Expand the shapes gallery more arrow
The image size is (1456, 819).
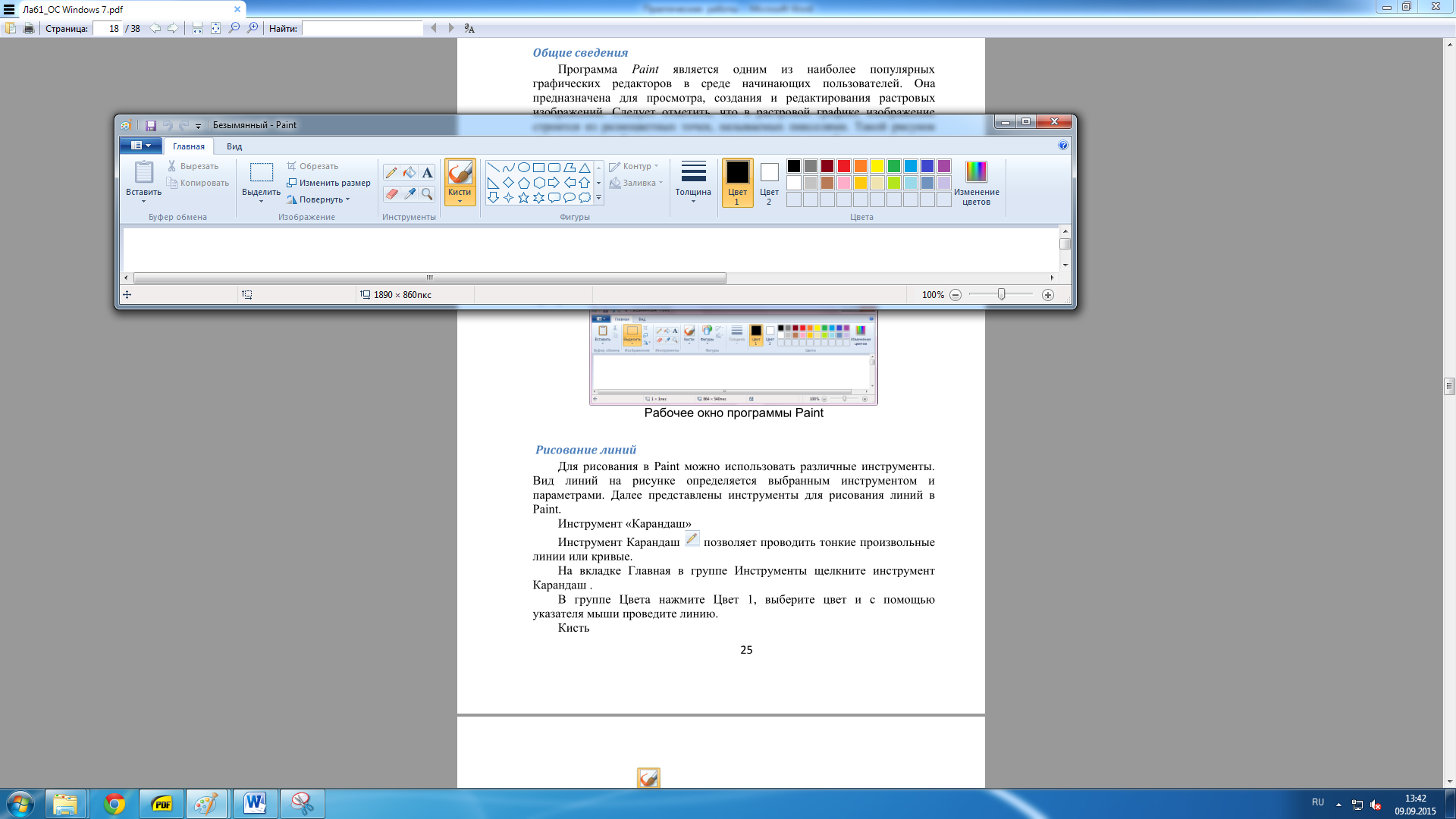[599, 198]
